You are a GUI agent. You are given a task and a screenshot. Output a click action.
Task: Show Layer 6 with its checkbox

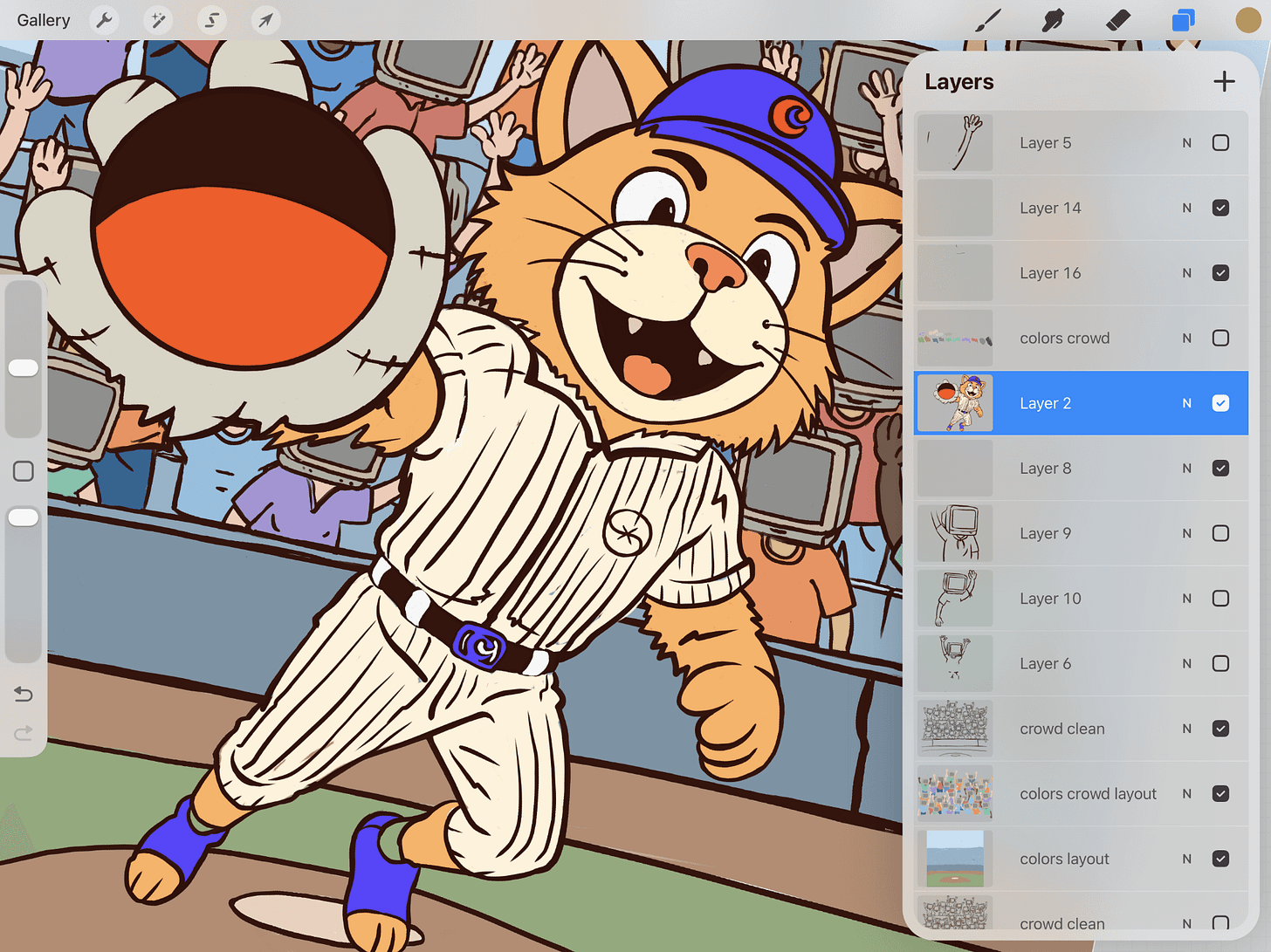[x=1220, y=664]
